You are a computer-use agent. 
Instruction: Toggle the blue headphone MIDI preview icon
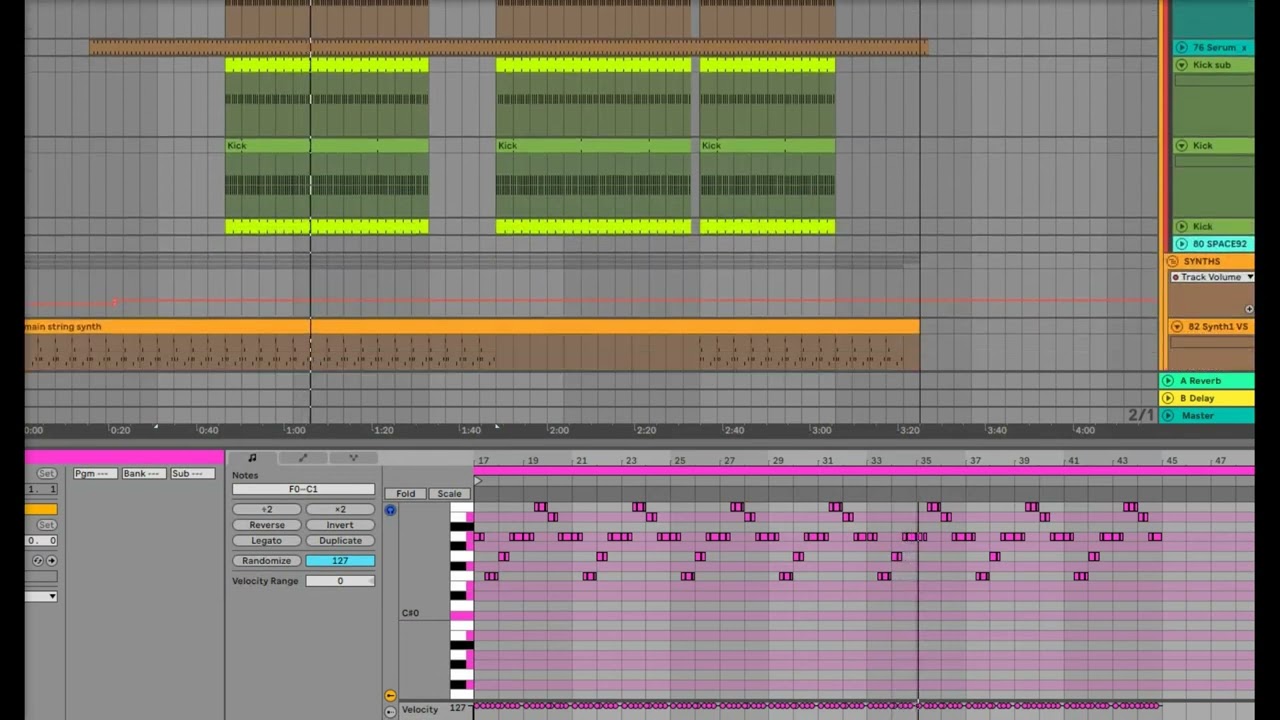390,510
